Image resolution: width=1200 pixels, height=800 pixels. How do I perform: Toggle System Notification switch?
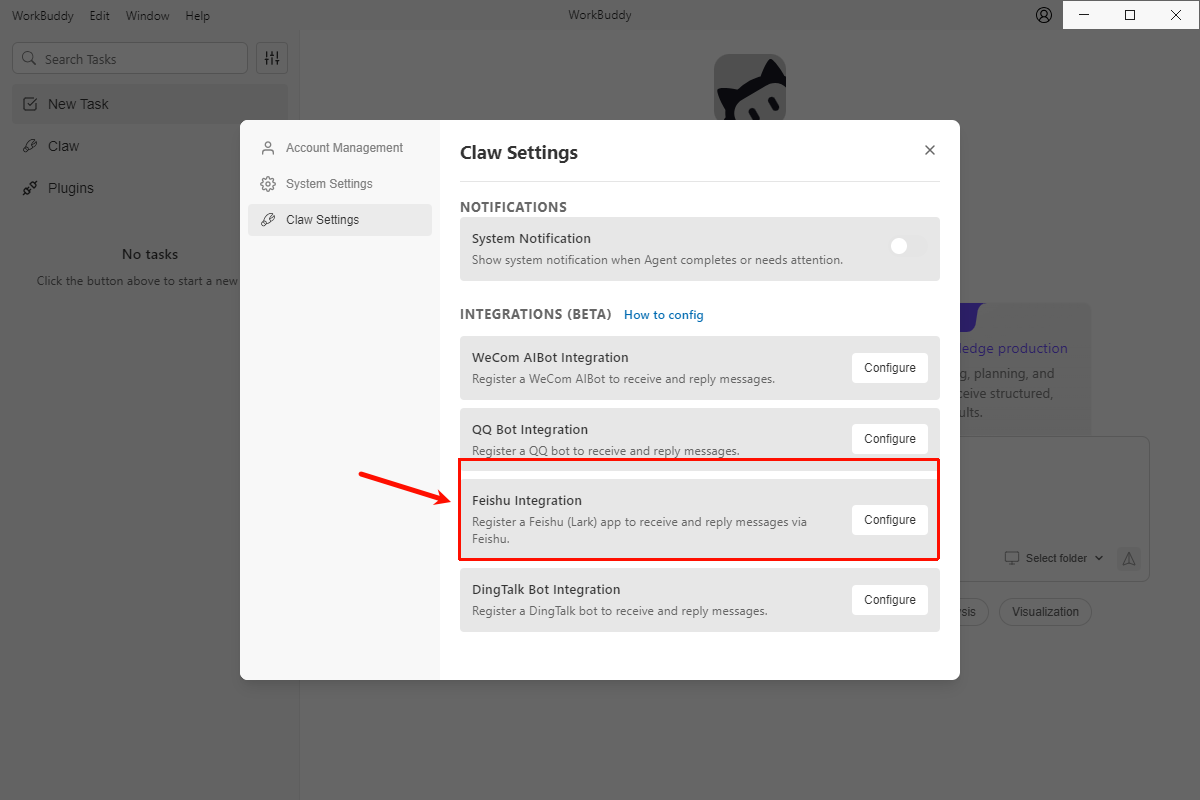908,246
